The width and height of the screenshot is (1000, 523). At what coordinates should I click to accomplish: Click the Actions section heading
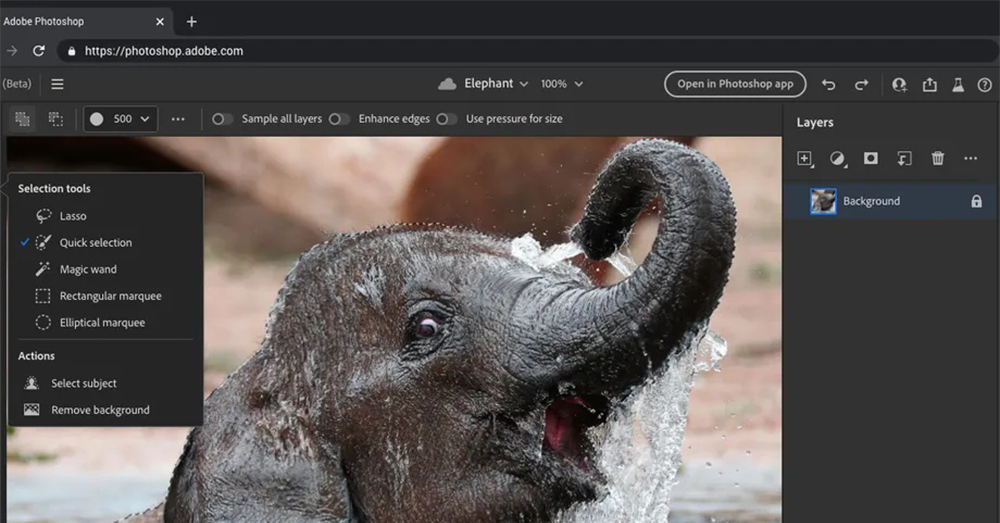[36, 356]
